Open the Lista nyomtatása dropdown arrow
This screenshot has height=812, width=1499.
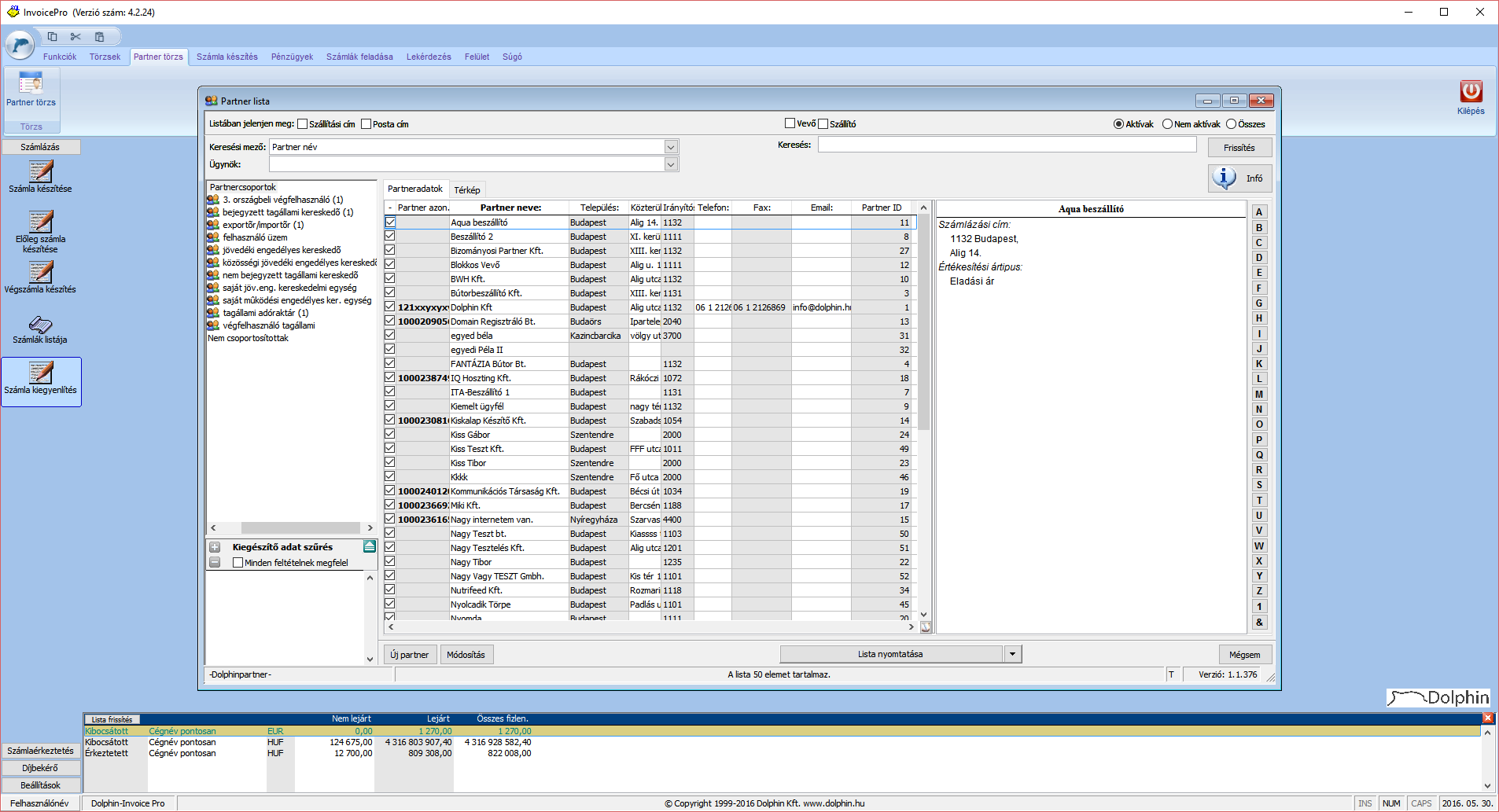(x=1013, y=654)
